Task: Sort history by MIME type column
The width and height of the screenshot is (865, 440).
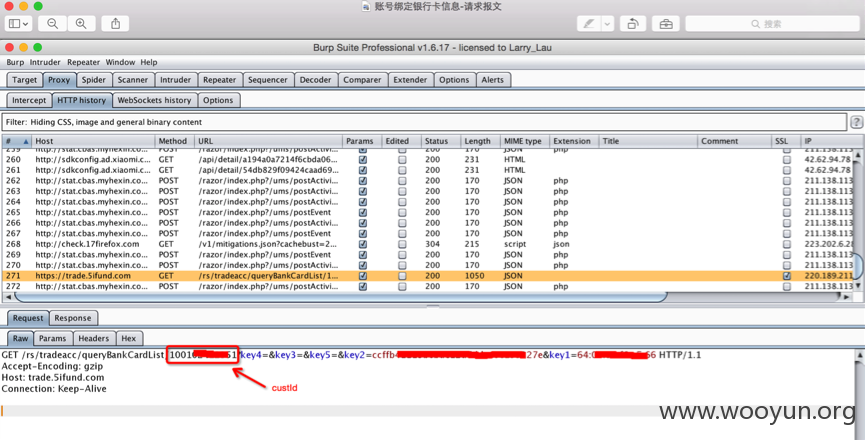Action: tap(524, 141)
